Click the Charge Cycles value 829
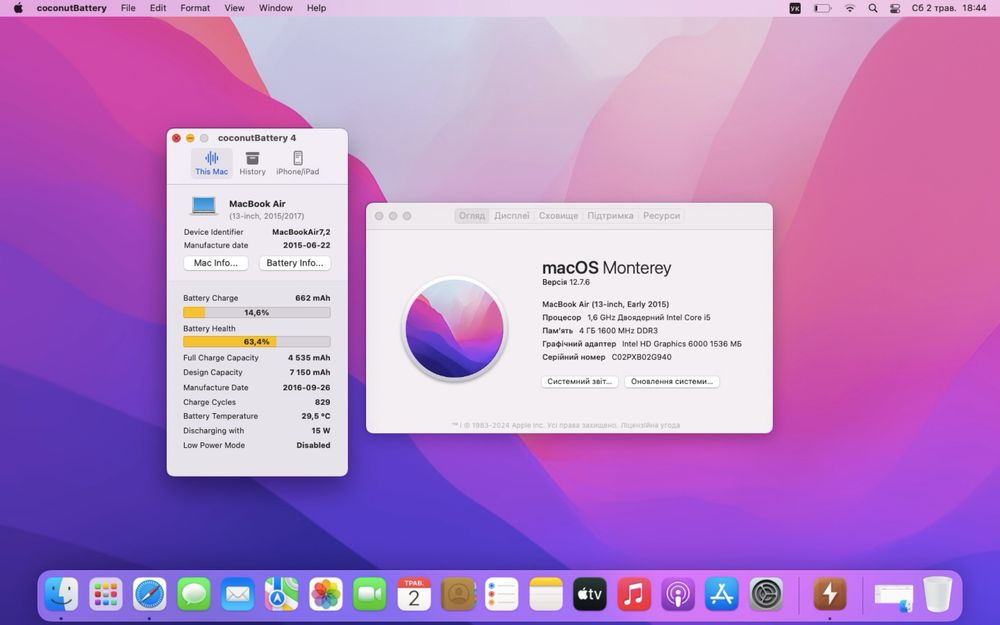1000x625 pixels. coord(322,402)
